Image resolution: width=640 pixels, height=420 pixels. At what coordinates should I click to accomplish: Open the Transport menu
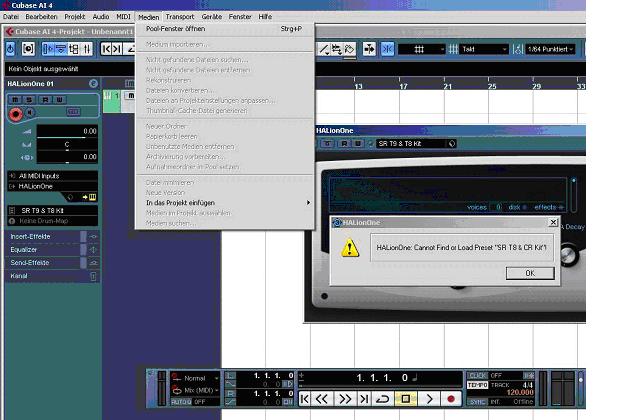(x=180, y=17)
